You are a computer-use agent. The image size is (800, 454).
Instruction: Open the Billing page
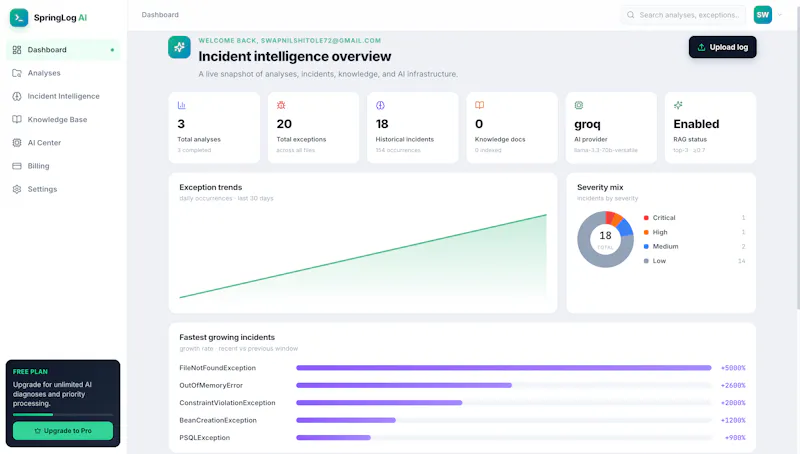(63, 166)
